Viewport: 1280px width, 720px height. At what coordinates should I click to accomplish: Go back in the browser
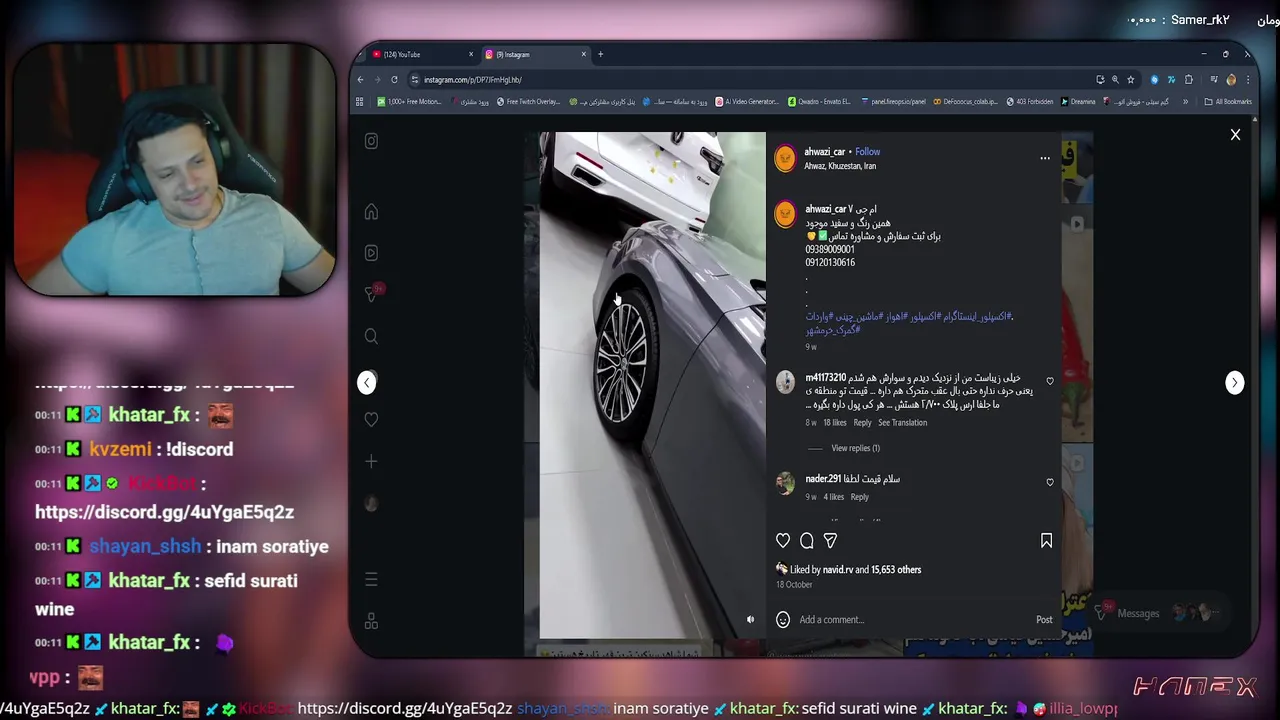coord(361,80)
